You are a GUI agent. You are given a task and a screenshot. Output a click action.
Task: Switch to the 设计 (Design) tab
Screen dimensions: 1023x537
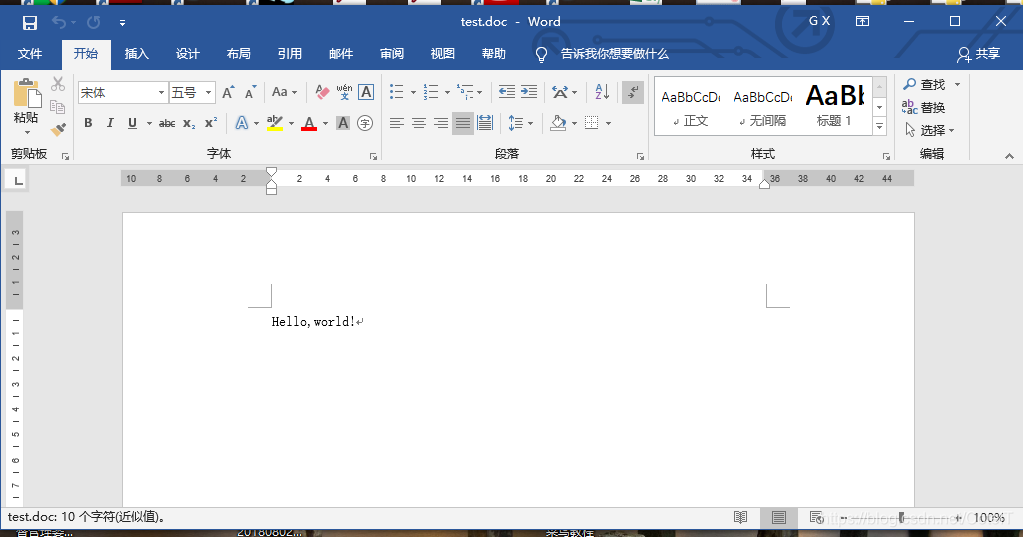[187, 54]
